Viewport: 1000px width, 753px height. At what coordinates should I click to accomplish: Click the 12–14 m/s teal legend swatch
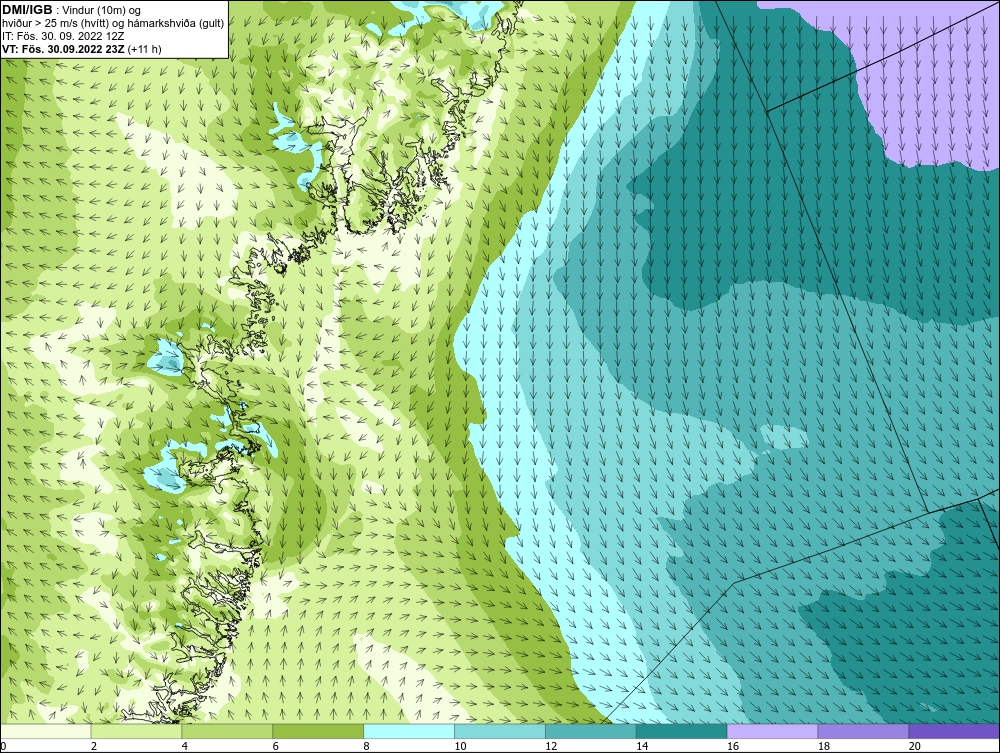tap(591, 731)
